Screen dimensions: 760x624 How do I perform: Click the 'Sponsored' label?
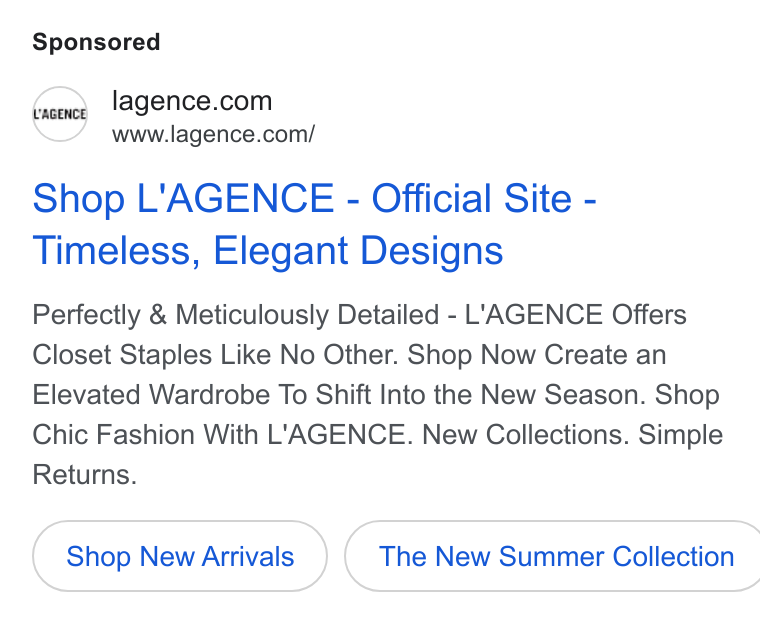[x=96, y=42]
